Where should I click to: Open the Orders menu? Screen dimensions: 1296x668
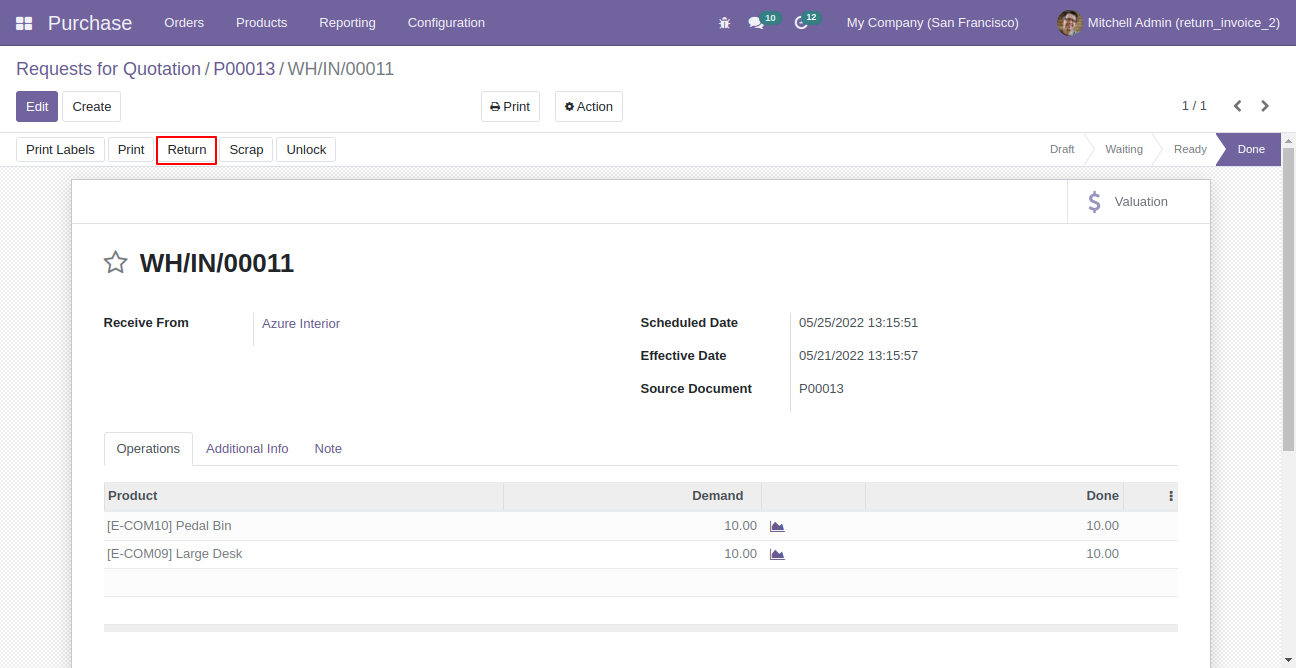pyautogui.click(x=184, y=23)
